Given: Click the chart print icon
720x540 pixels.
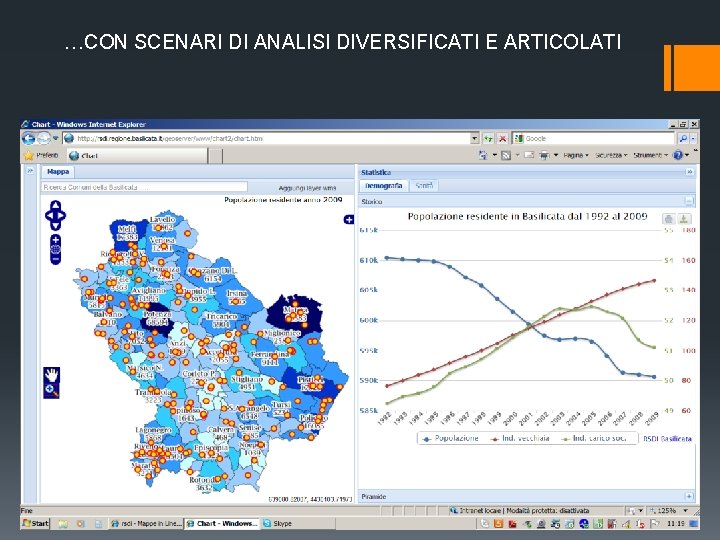Looking at the screenshot, I should 669,219.
